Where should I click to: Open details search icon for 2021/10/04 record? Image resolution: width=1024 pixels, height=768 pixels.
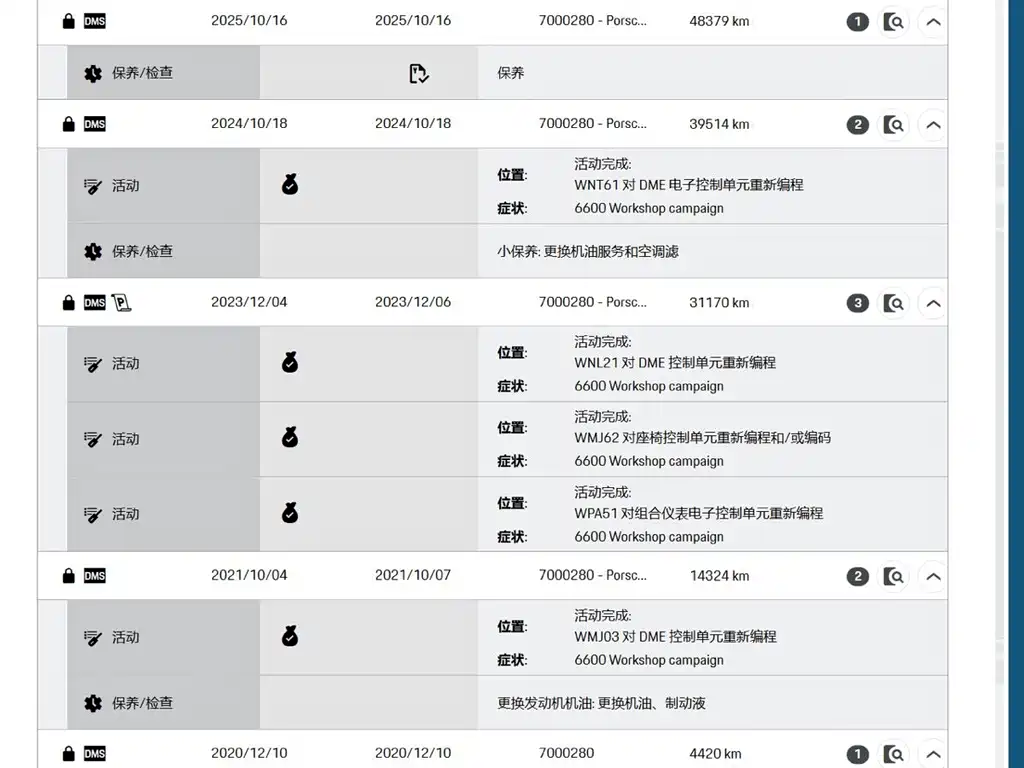tap(893, 577)
